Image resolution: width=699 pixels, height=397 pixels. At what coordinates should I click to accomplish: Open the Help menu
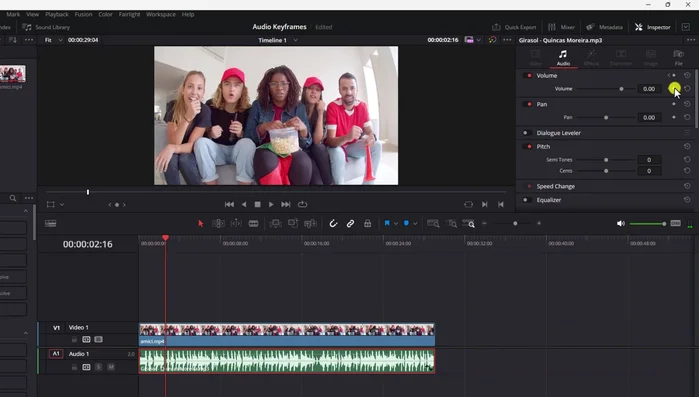188,14
